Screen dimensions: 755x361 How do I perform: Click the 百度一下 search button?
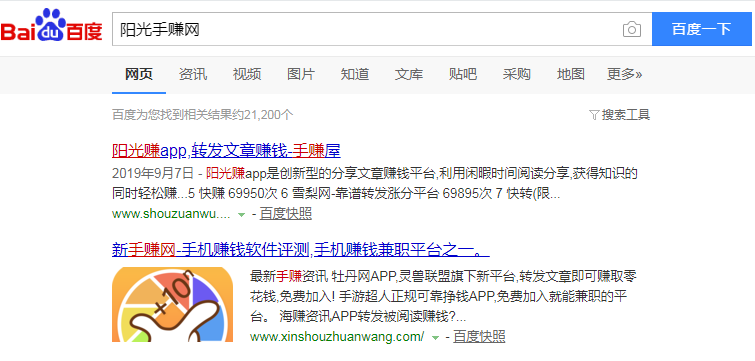tap(702, 29)
